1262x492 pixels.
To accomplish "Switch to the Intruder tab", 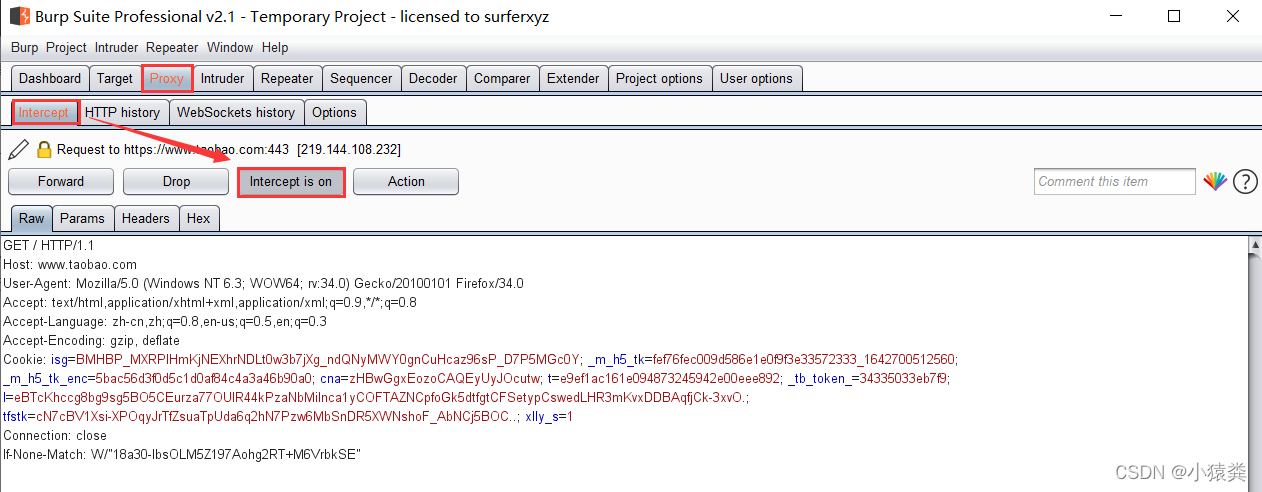I will pyautogui.click(x=222, y=79).
